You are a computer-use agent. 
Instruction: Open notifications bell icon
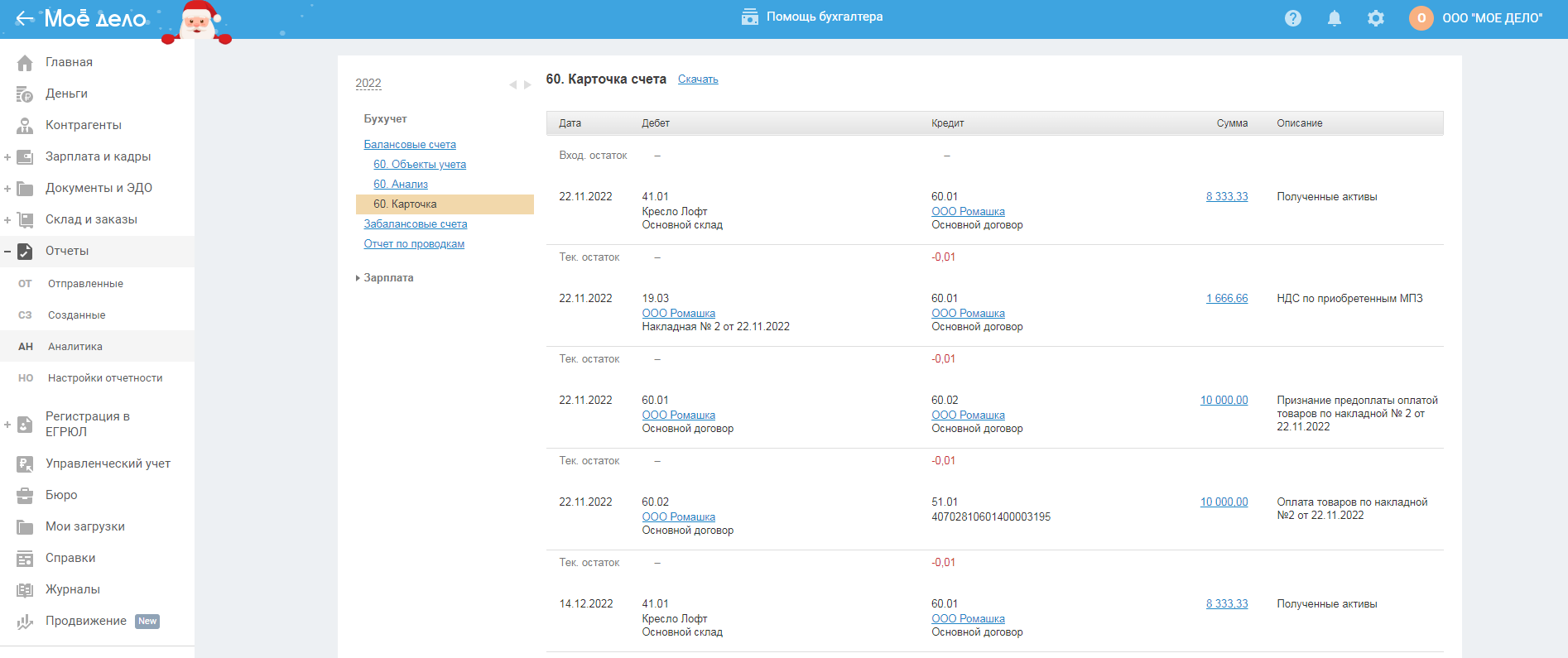coord(1334,18)
